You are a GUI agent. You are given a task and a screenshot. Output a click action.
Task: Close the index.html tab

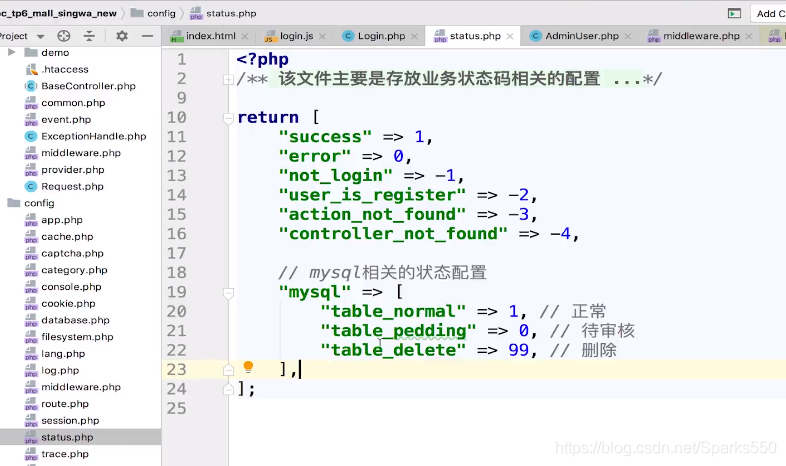(245, 36)
